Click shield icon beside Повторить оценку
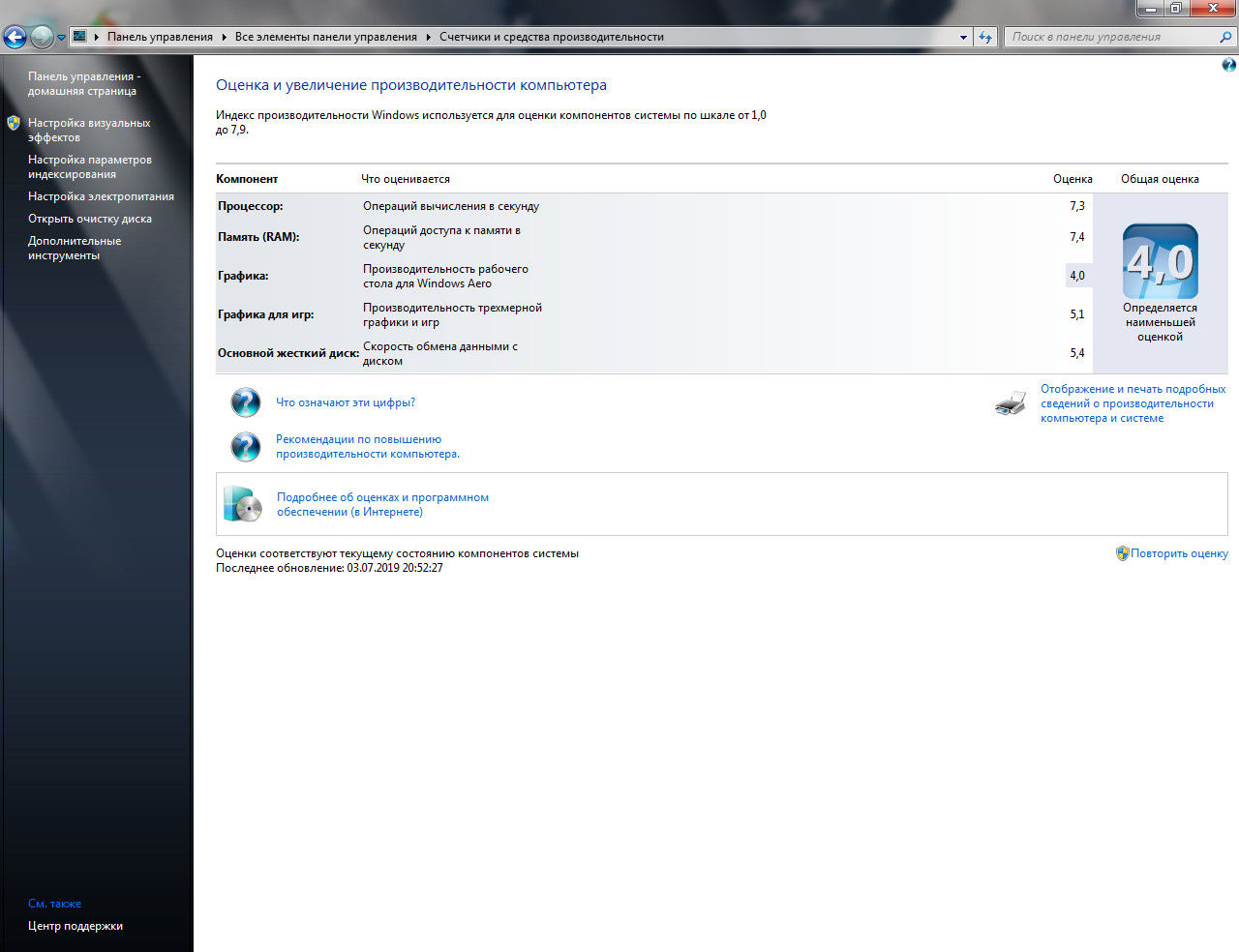Viewport: 1239px width, 952px height. point(1122,553)
